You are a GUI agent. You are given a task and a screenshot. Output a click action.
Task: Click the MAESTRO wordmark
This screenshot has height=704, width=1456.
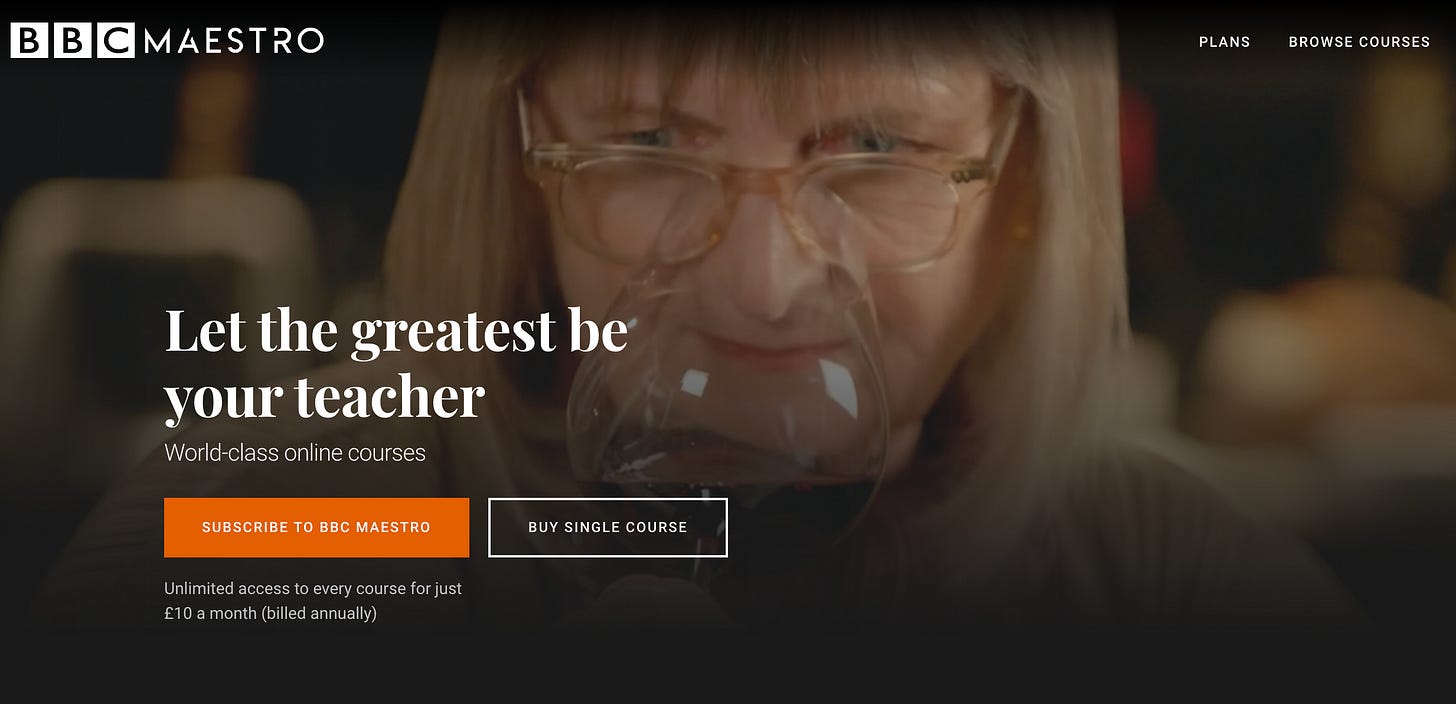(234, 41)
